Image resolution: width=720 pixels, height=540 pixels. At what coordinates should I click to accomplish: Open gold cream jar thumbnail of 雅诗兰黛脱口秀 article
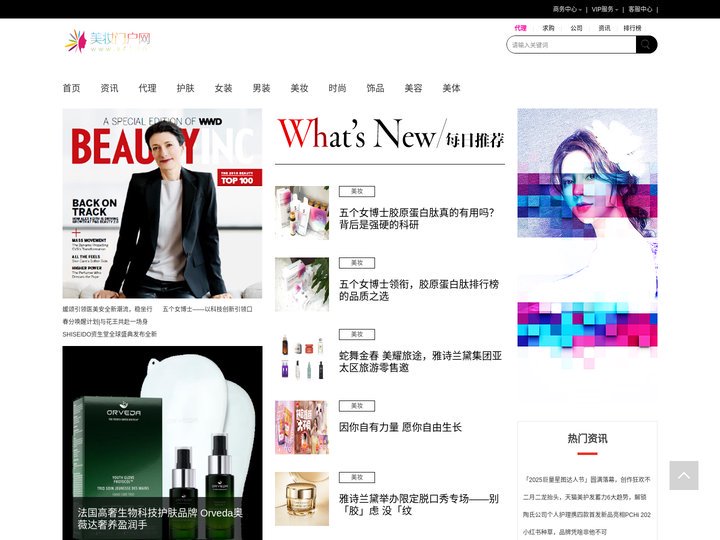coord(302,499)
